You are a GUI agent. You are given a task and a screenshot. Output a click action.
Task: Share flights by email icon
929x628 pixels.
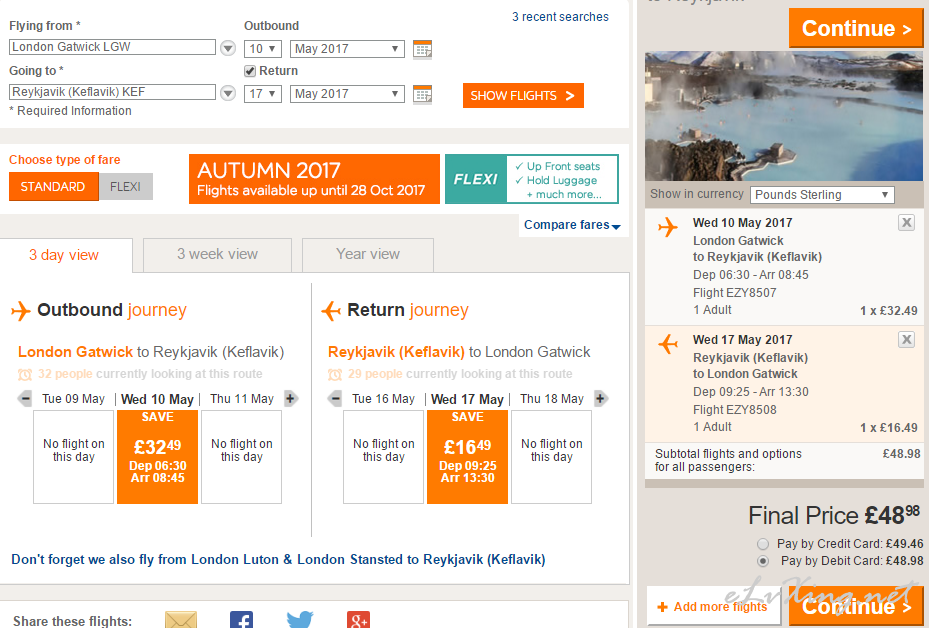tap(181, 620)
